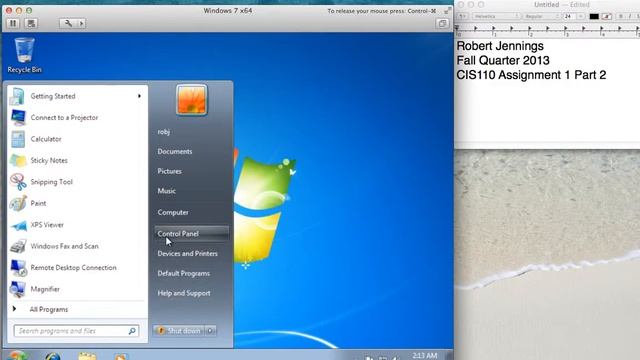The height and width of the screenshot is (360, 640).
Task: Open Documents from the Start menu
Action: coord(191,151)
